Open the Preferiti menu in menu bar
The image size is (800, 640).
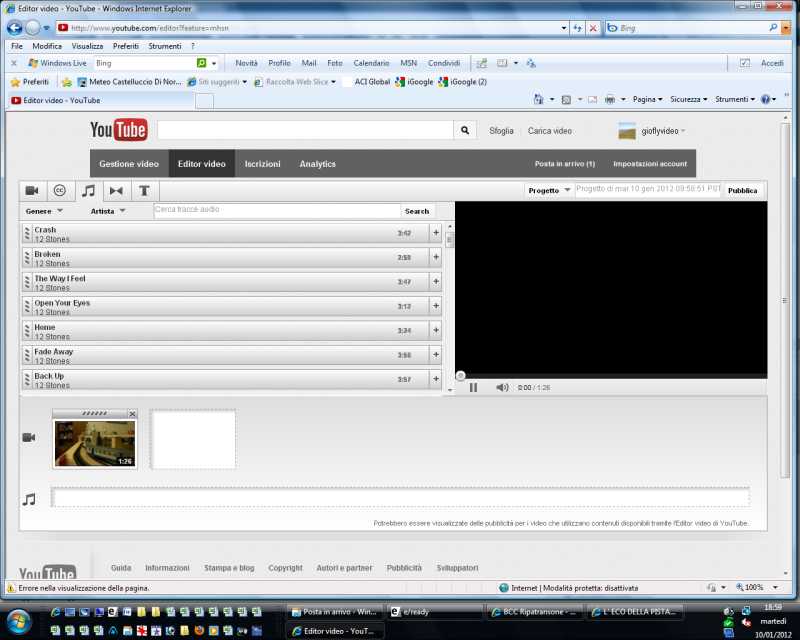126,46
